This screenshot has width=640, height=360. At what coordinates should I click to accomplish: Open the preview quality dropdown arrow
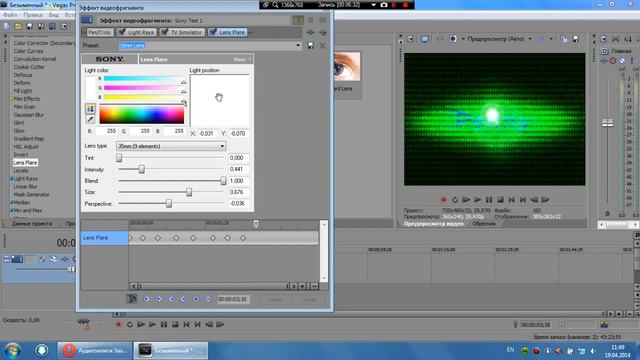tap(530, 39)
